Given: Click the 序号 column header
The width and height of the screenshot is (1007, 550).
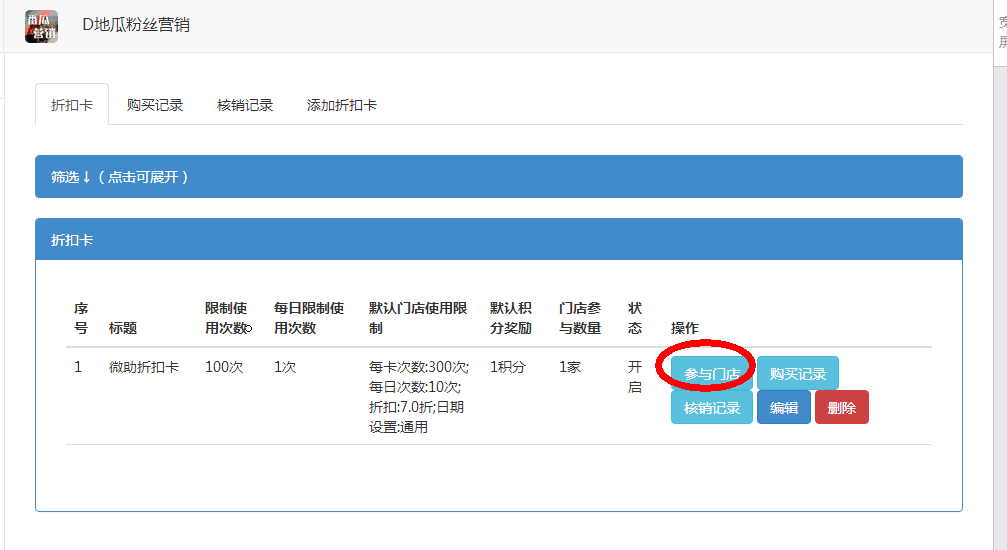Looking at the screenshot, I should (x=81, y=318).
